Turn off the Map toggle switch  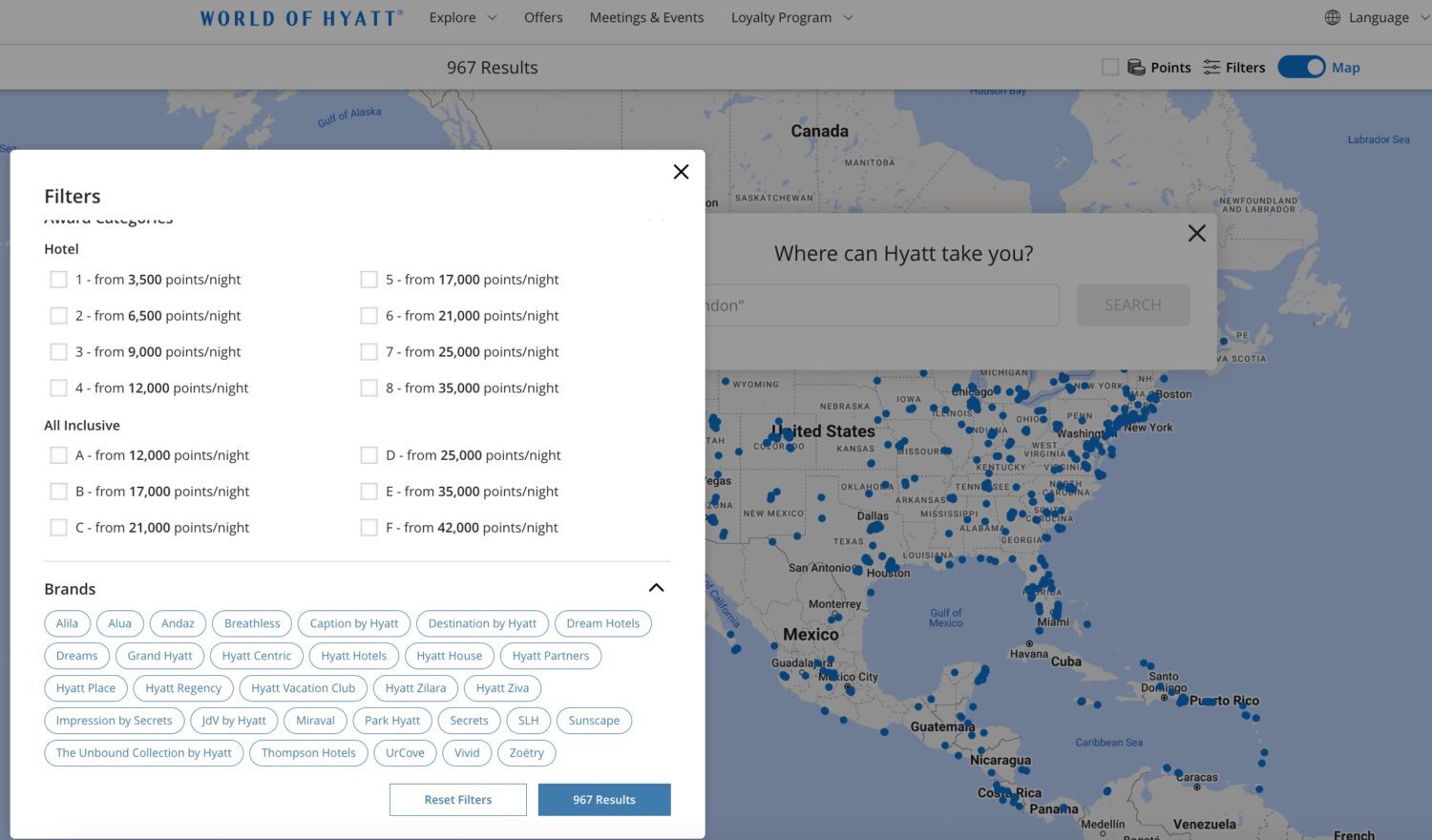pyautogui.click(x=1302, y=67)
